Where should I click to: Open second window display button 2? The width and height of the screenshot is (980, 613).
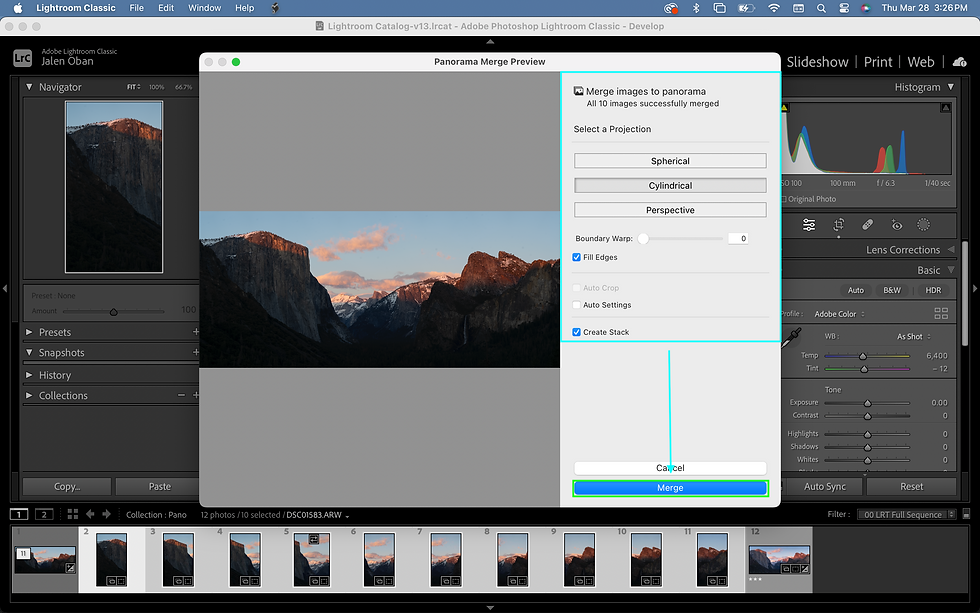44,514
